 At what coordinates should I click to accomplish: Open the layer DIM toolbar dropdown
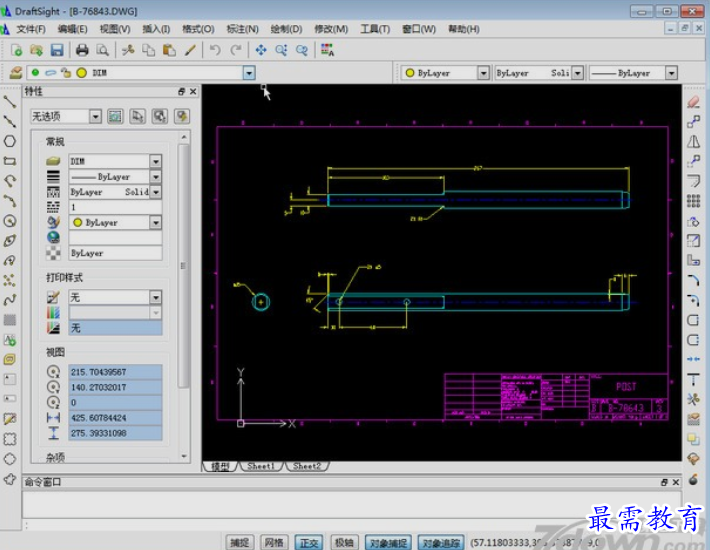249,73
